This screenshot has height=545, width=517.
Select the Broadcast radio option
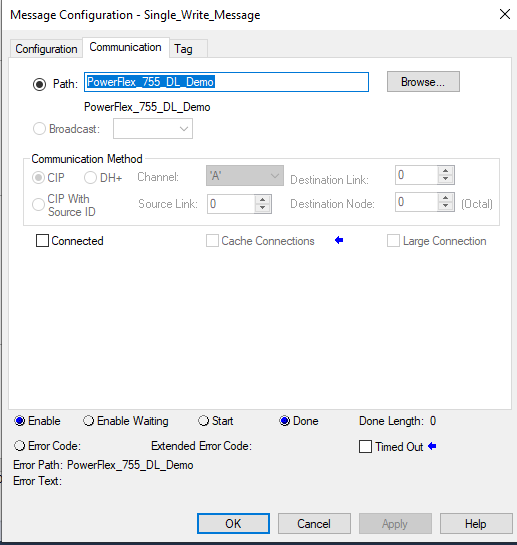click(x=39, y=129)
